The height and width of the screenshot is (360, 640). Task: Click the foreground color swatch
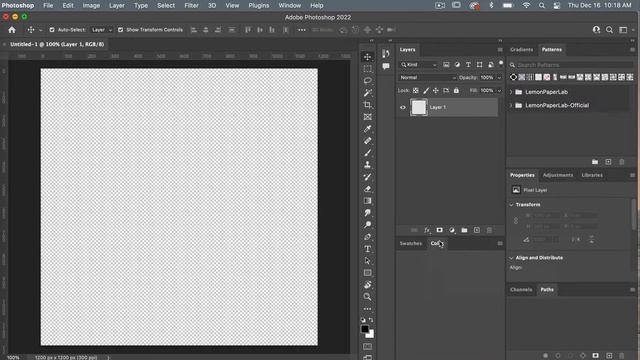point(364,329)
